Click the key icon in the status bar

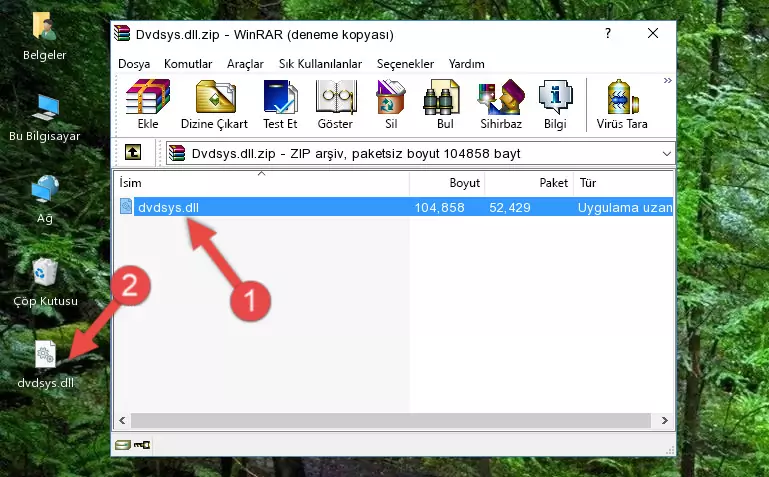tap(142, 445)
